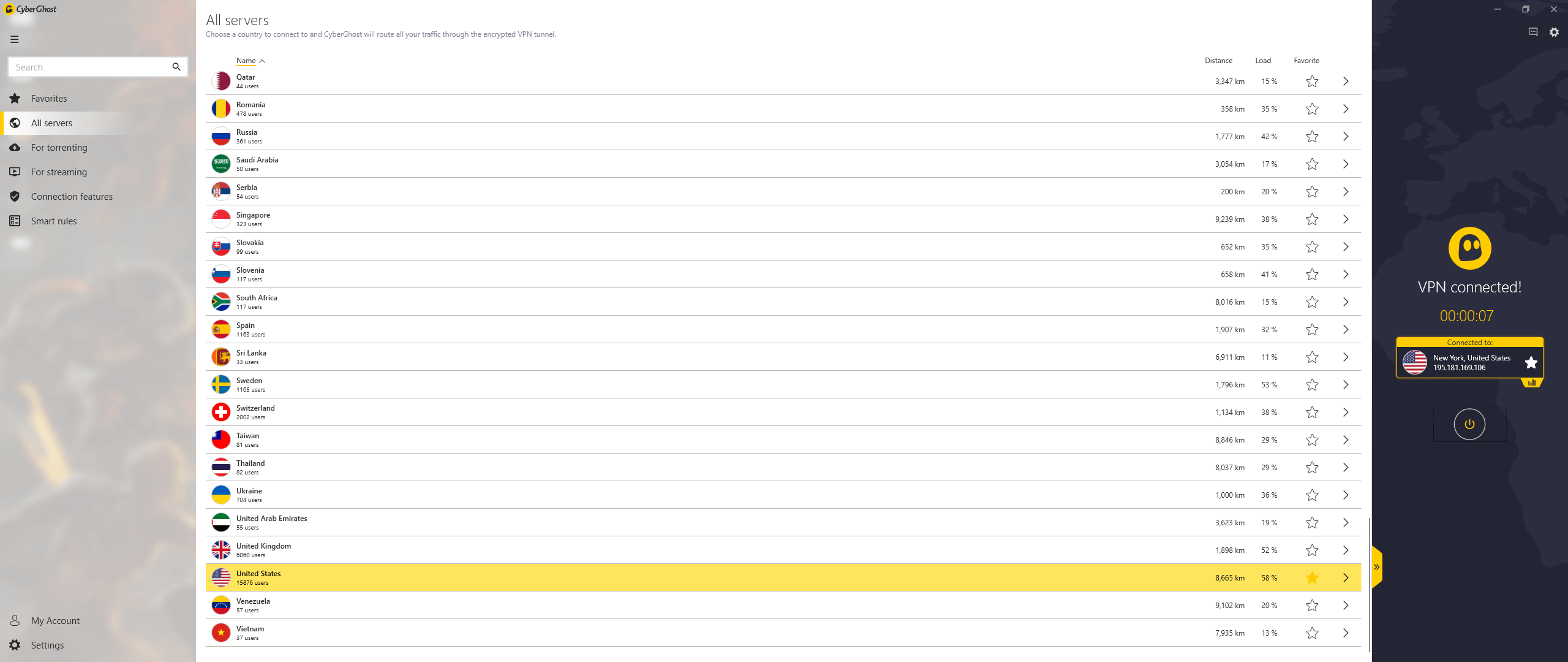Click the Serbia flag icon
1568x662 pixels.
(x=221, y=191)
